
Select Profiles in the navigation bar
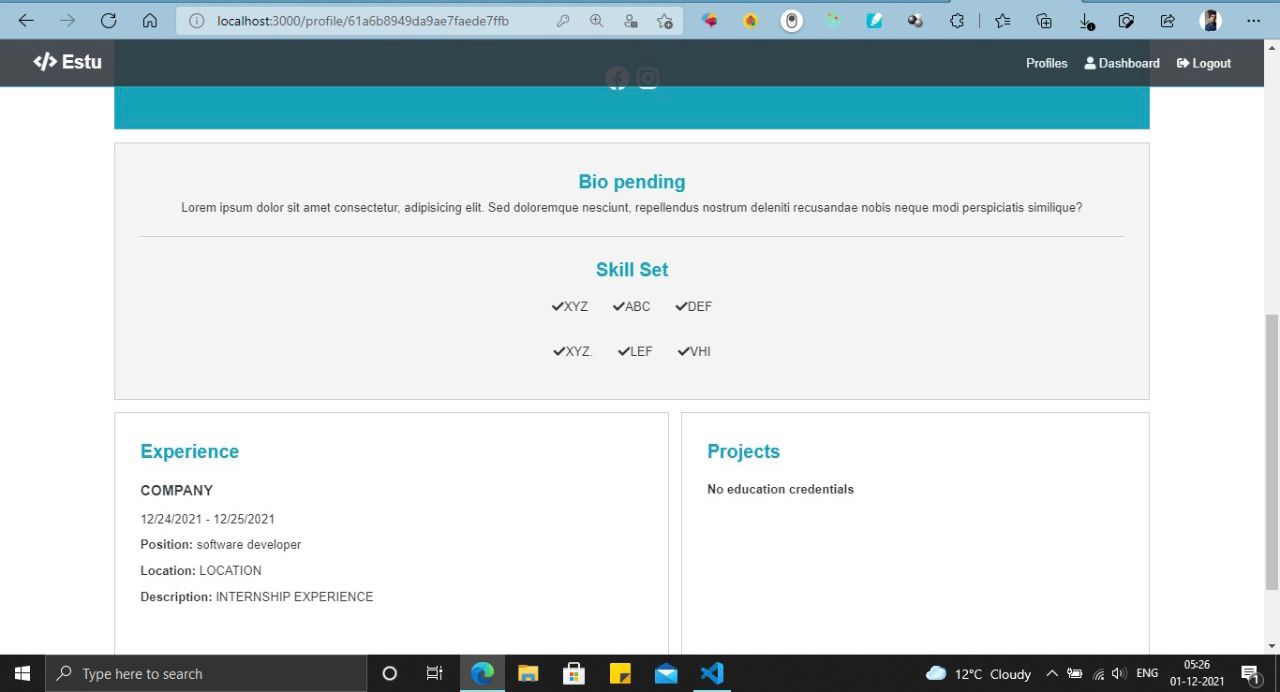[1046, 62]
